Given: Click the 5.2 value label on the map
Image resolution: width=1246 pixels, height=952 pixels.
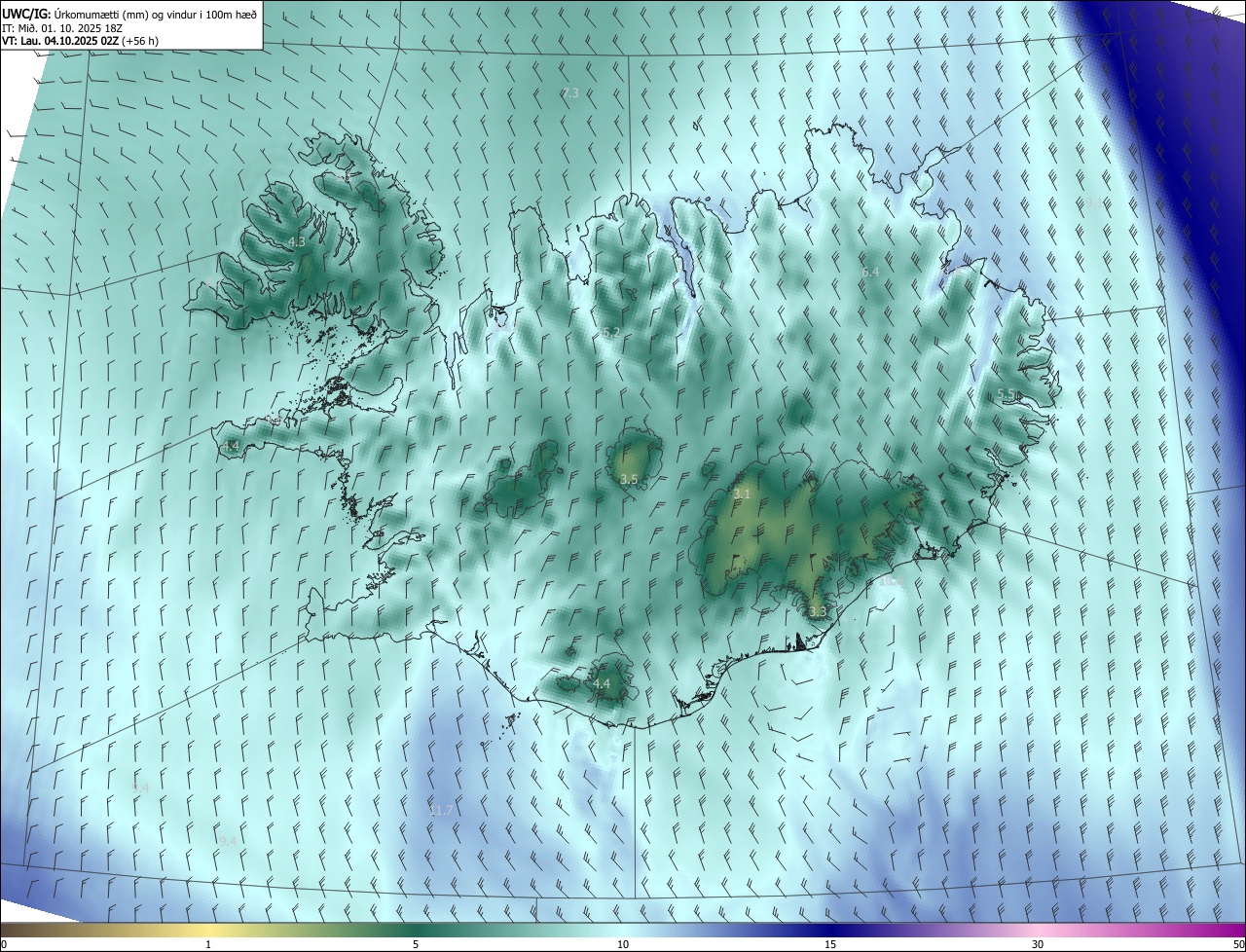Looking at the screenshot, I should [611, 333].
